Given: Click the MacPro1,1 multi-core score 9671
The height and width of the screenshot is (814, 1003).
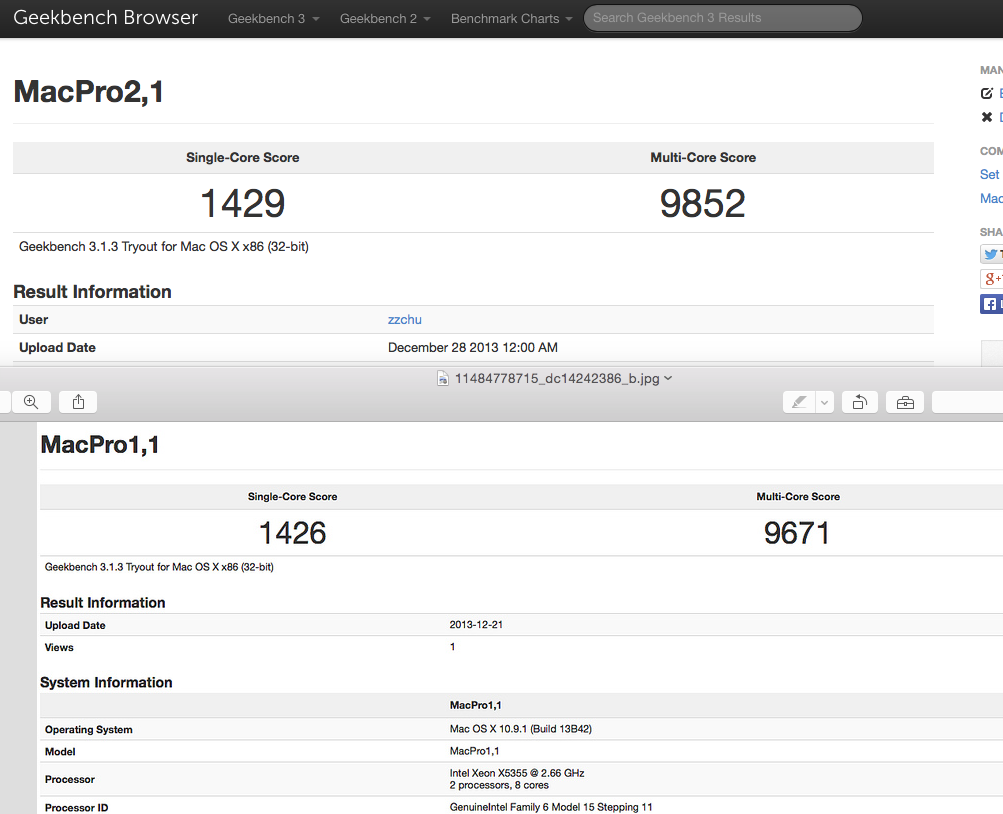Looking at the screenshot, I should pos(797,533).
